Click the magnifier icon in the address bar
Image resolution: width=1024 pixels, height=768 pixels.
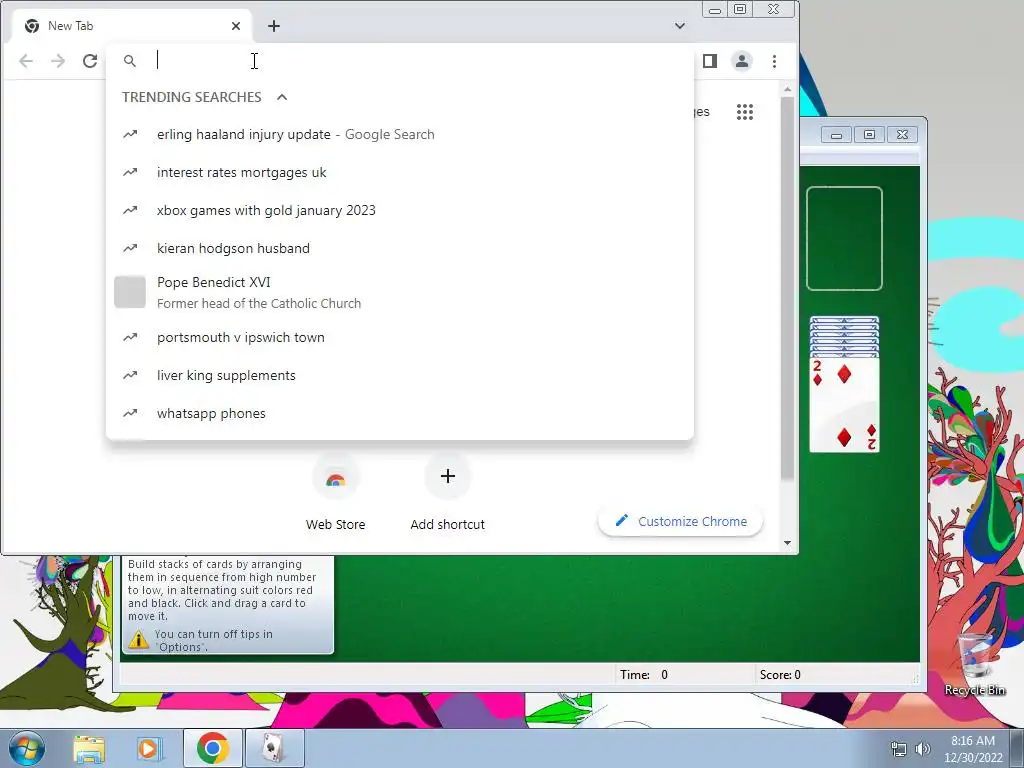[130, 61]
